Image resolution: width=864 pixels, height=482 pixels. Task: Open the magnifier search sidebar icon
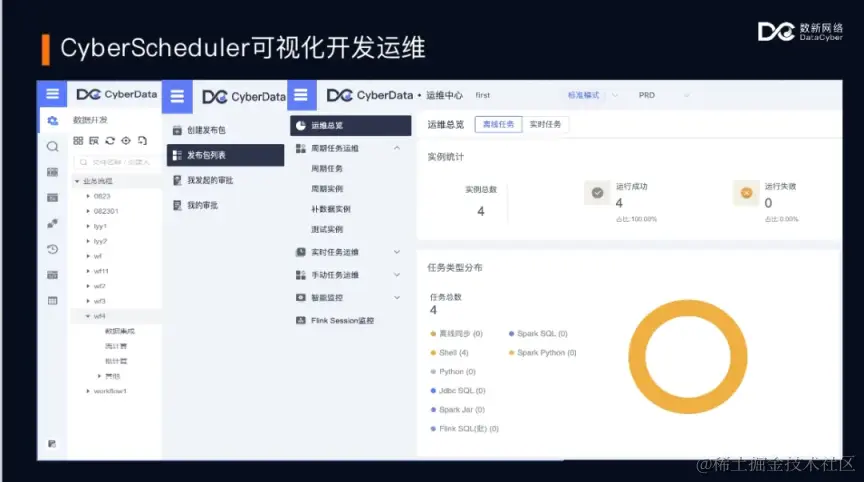click(x=52, y=146)
